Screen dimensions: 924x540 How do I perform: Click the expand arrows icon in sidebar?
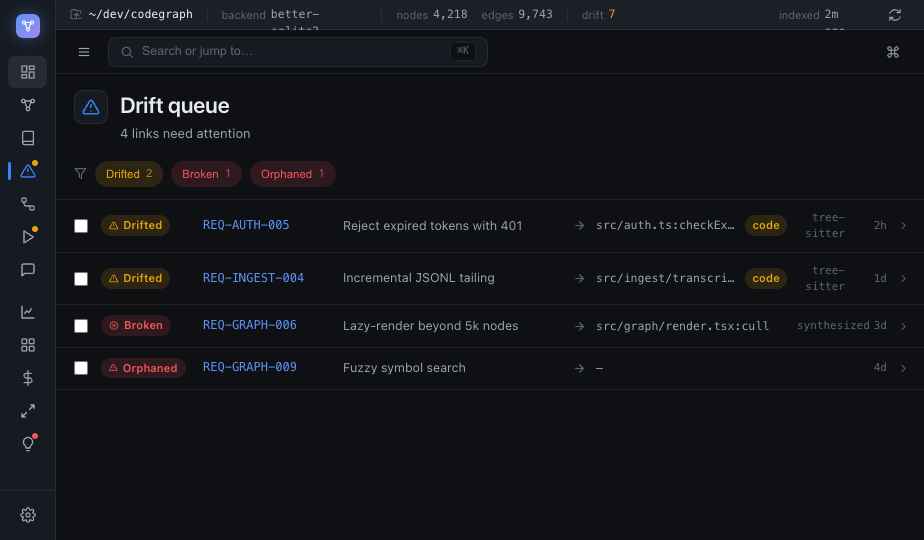28,411
